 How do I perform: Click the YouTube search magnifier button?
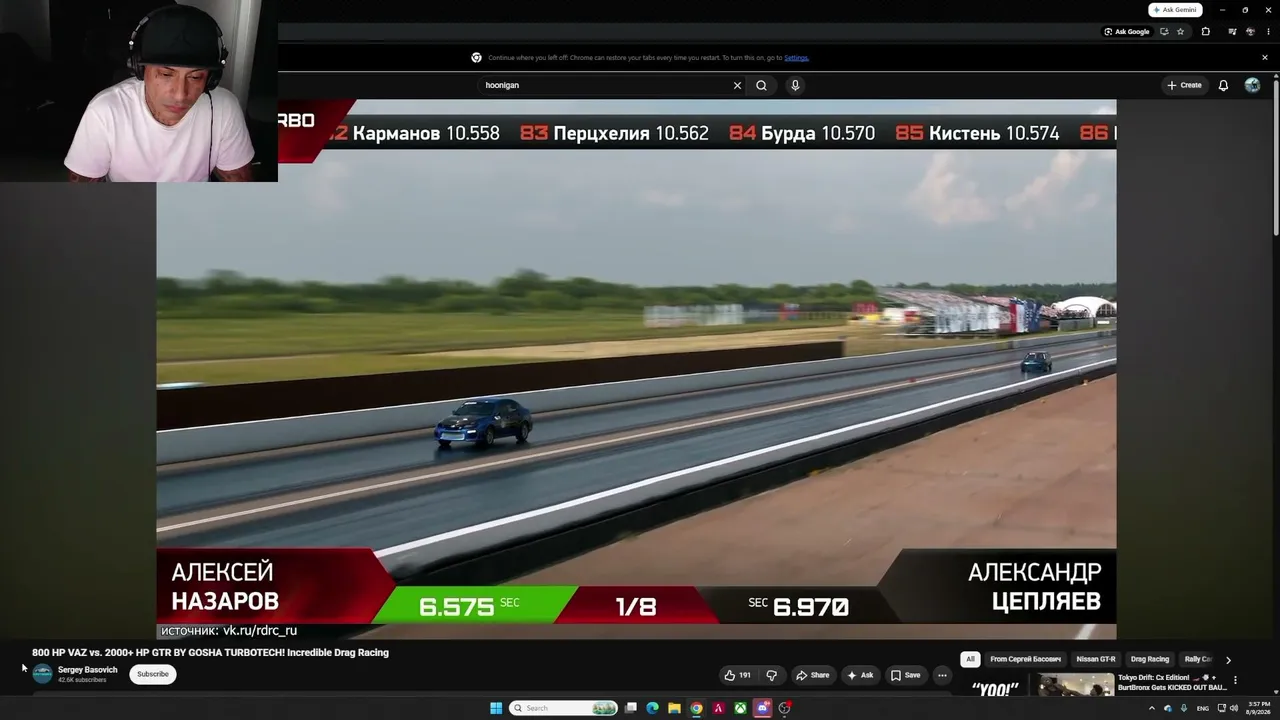click(x=761, y=86)
